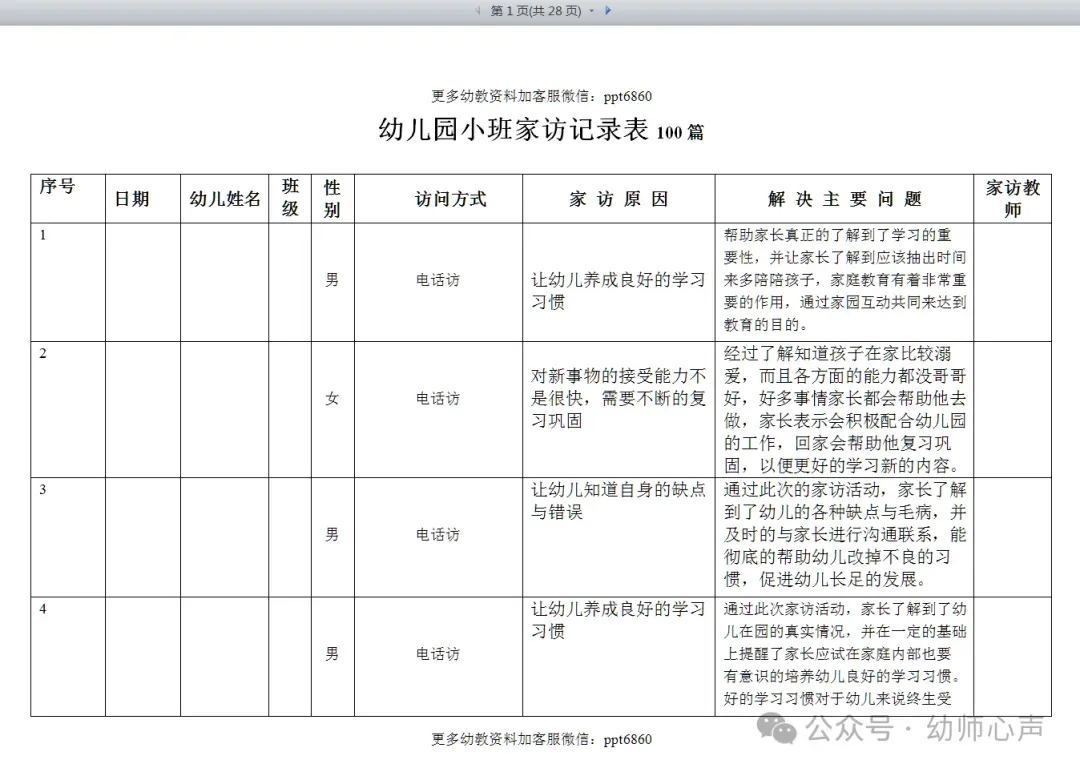Click '电话访' in row 1
This screenshot has height=772, width=1080.
point(437,280)
